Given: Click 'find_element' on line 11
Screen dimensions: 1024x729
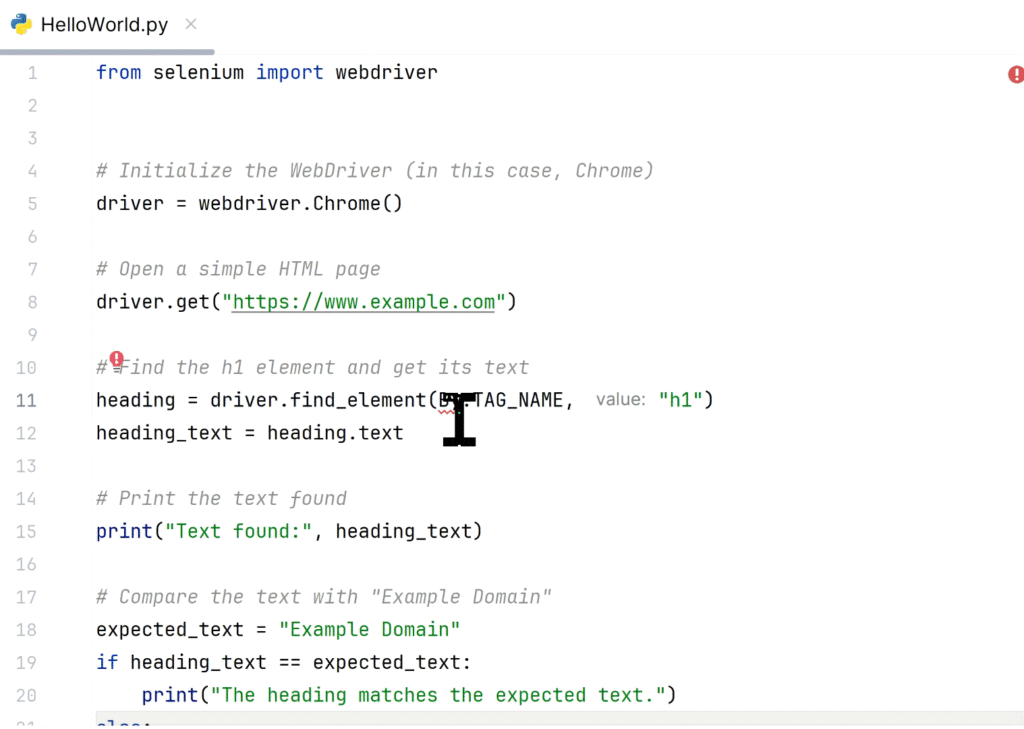Looking at the screenshot, I should [x=358, y=400].
